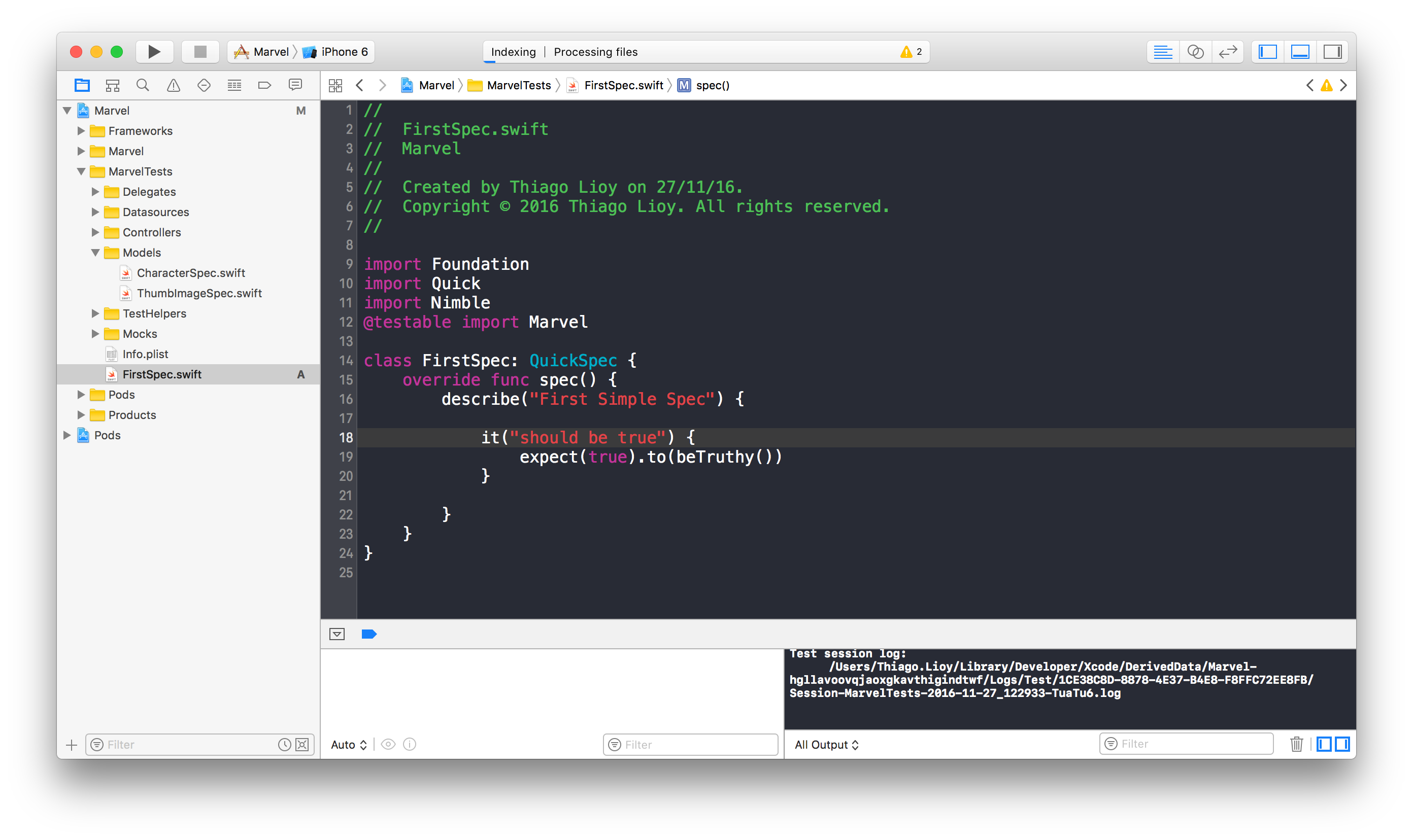
Task: Open the Debug navigator
Action: pos(234,85)
